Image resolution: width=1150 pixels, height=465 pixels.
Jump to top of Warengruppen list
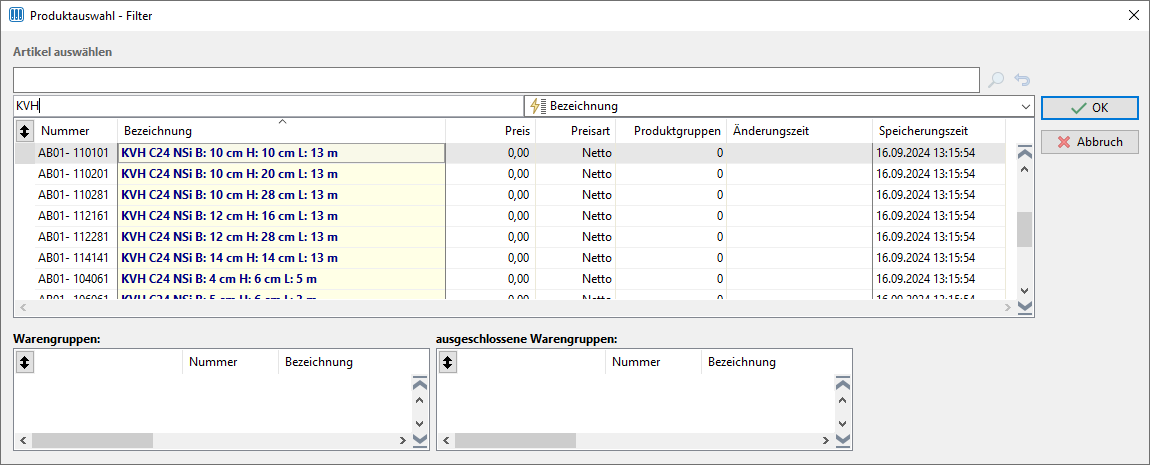420,384
